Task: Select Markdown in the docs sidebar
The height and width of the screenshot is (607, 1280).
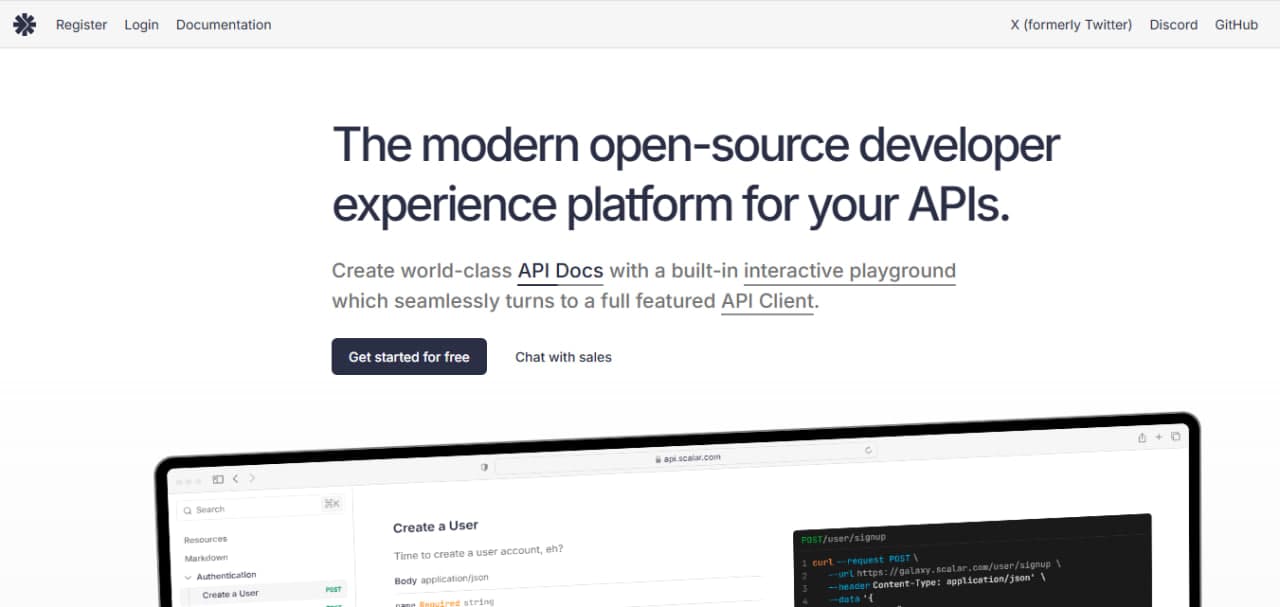Action: [206, 557]
